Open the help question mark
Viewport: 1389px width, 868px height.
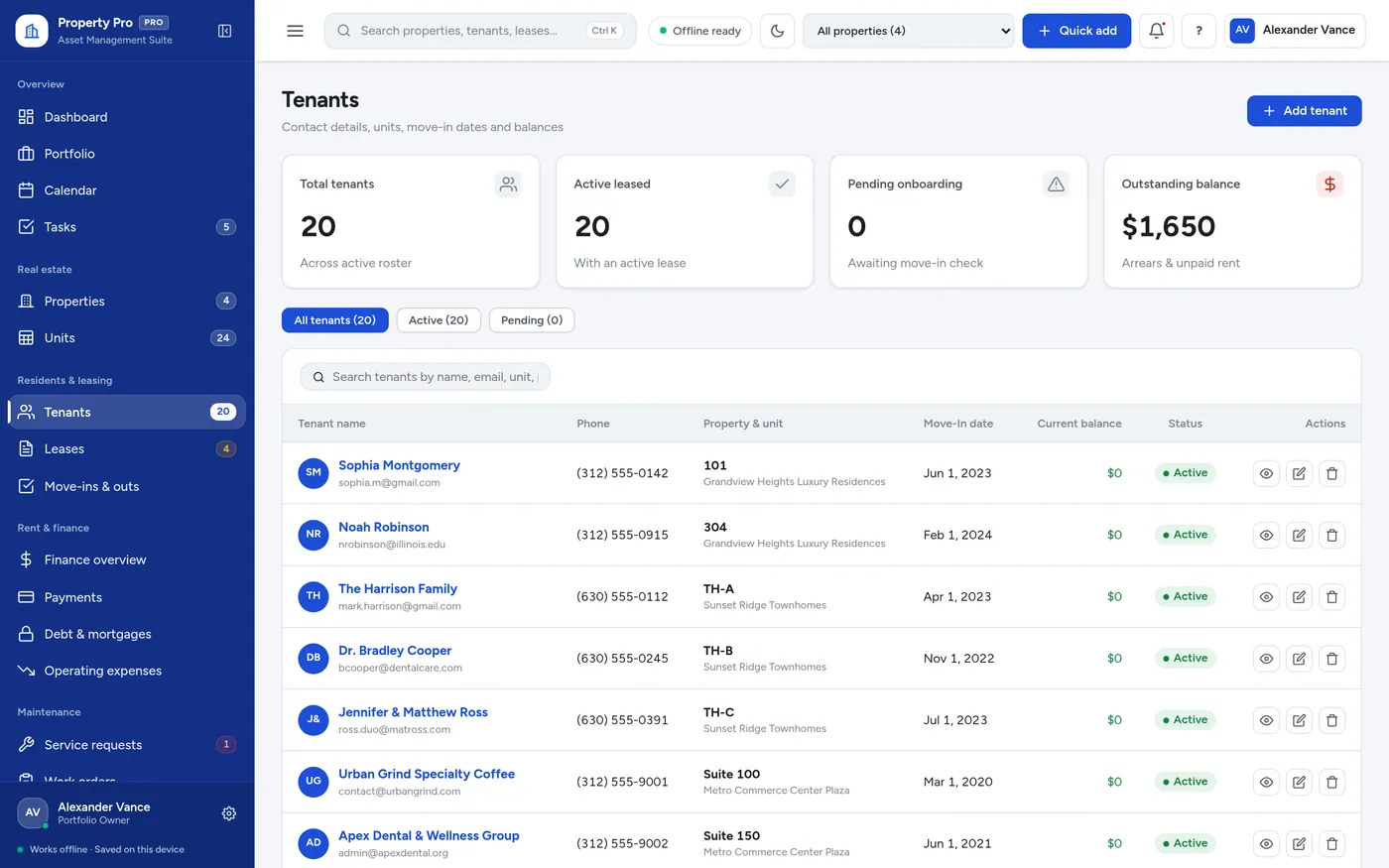[x=1199, y=31]
